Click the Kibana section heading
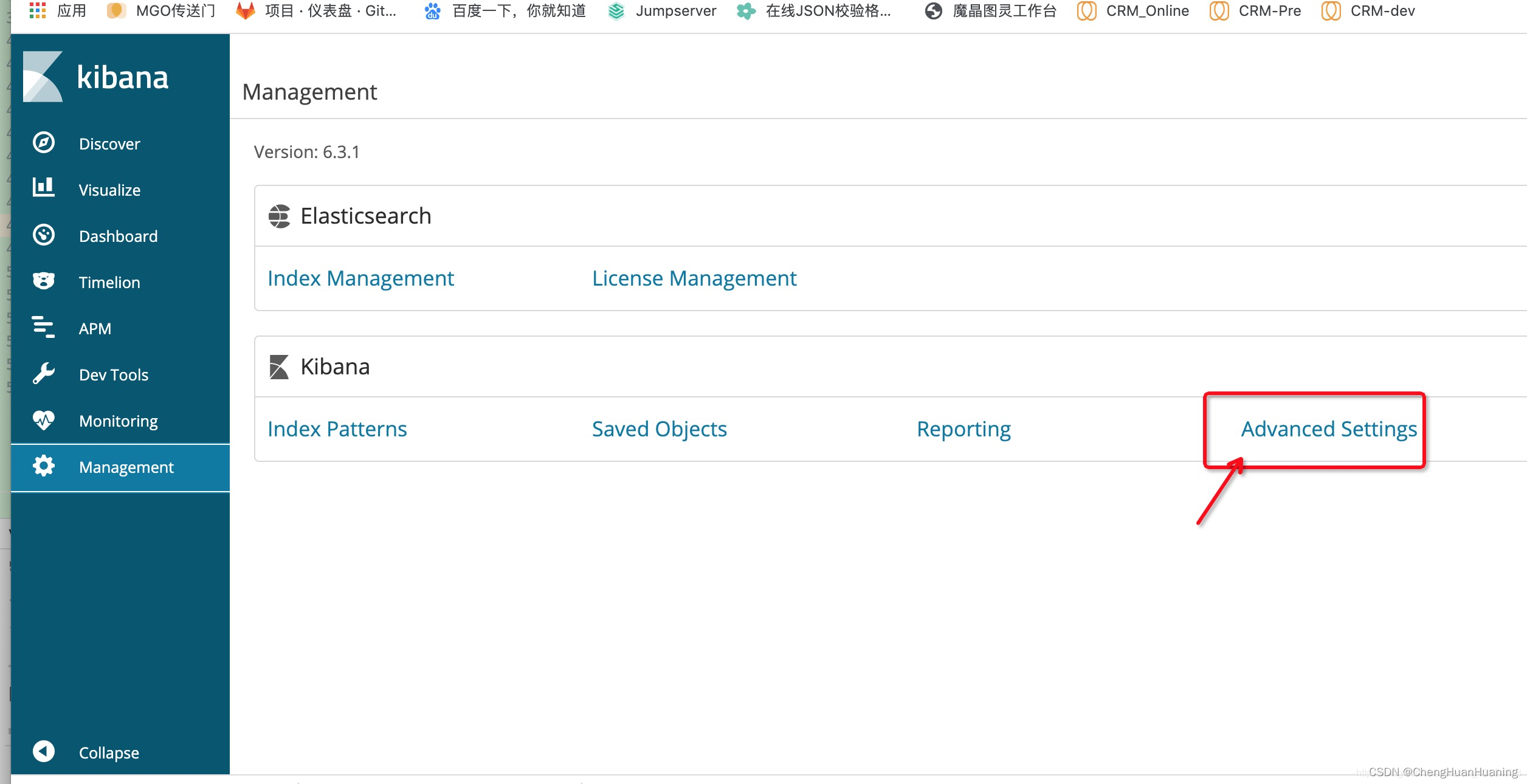1527x784 pixels. (335, 367)
